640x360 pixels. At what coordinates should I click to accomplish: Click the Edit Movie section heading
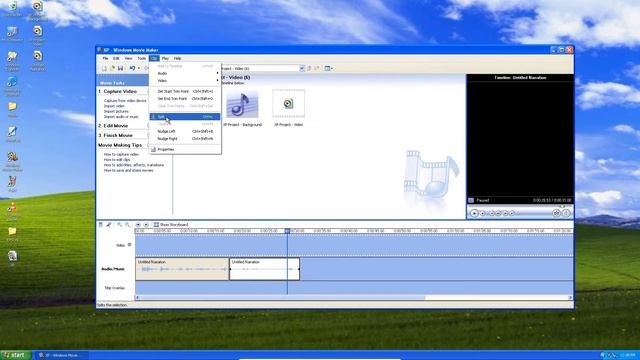[x=113, y=126]
